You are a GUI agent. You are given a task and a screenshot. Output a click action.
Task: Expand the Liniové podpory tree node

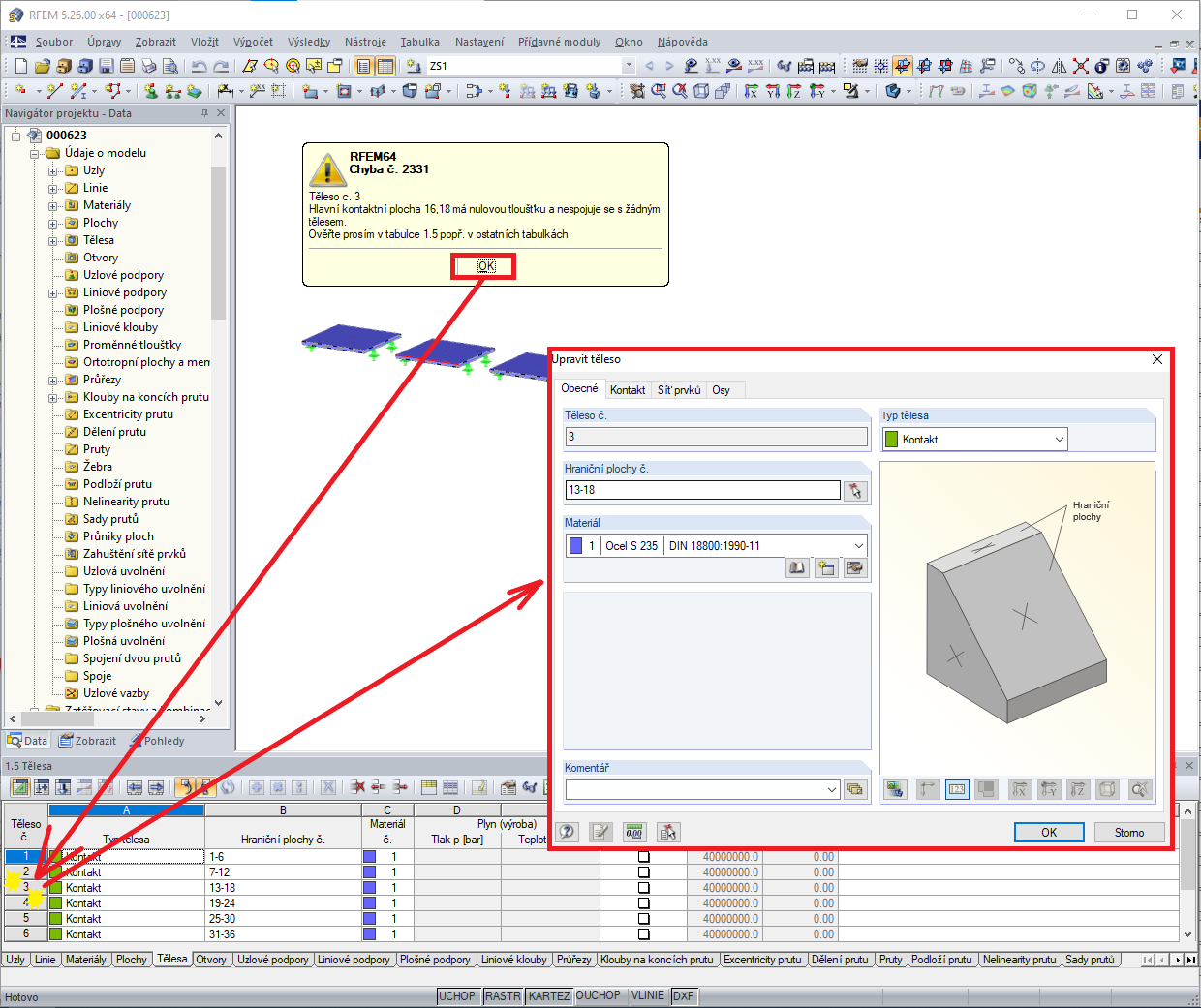click(53, 292)
